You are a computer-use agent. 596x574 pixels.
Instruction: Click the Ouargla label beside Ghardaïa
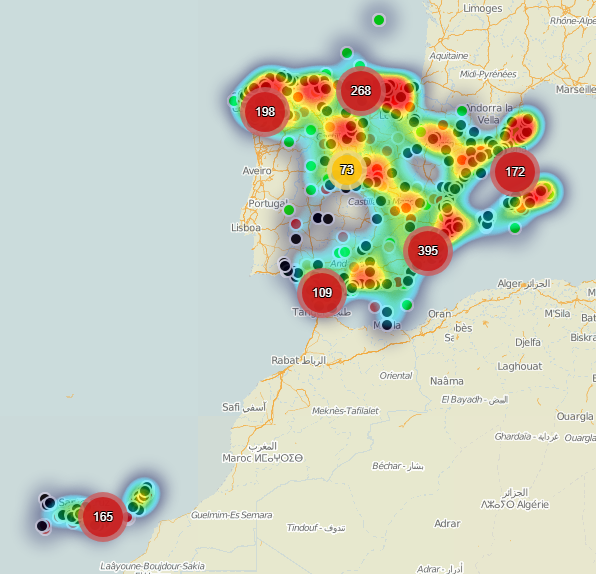(580, 438)
